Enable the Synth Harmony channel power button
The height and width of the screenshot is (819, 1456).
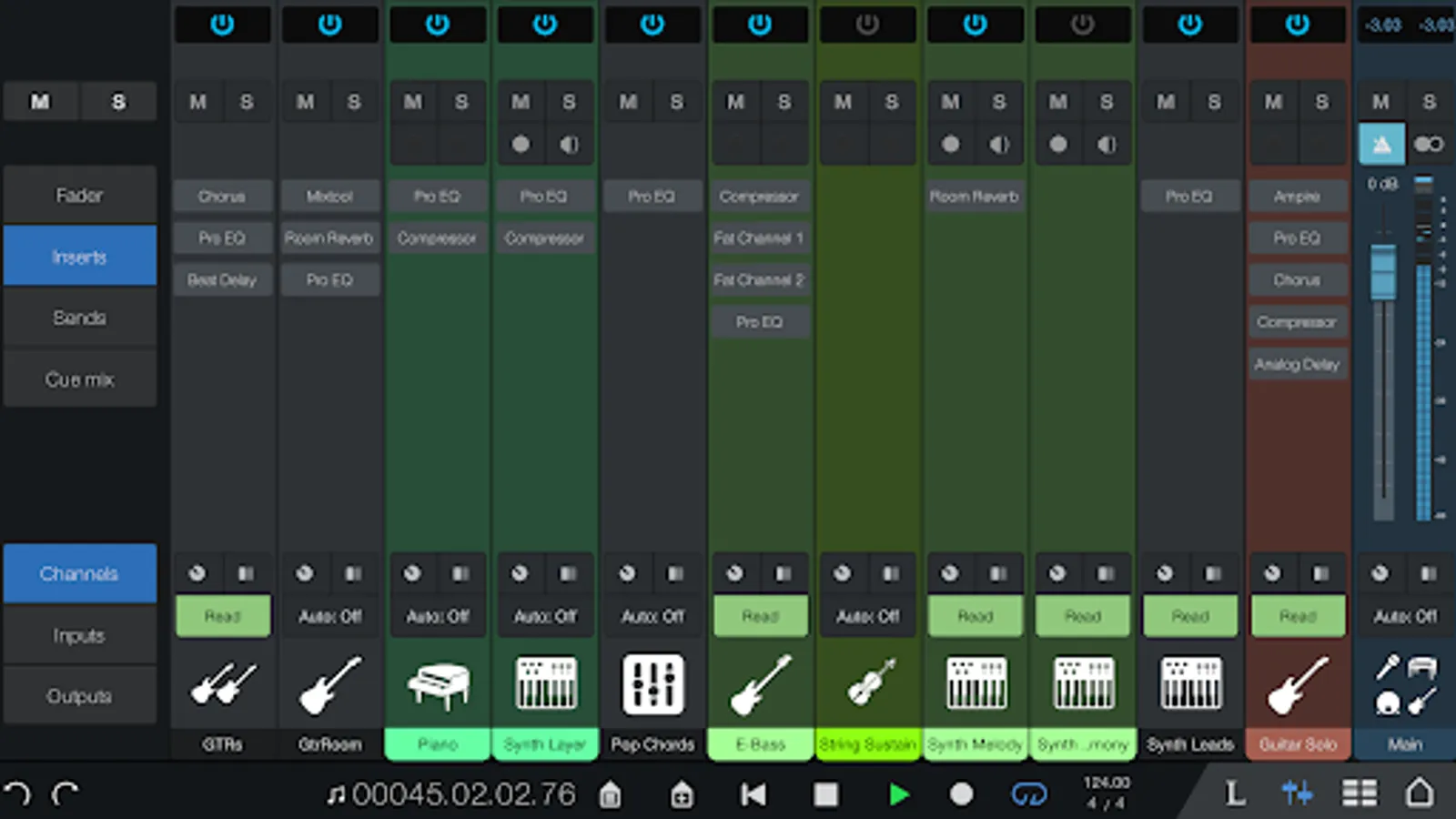[x=1083, y=25]
